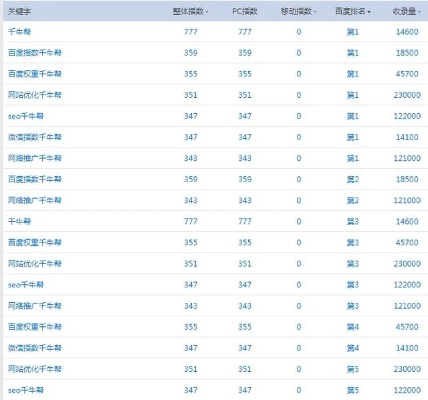Click rank 第2 beside 网络推广千牛帮

(353, 200)
